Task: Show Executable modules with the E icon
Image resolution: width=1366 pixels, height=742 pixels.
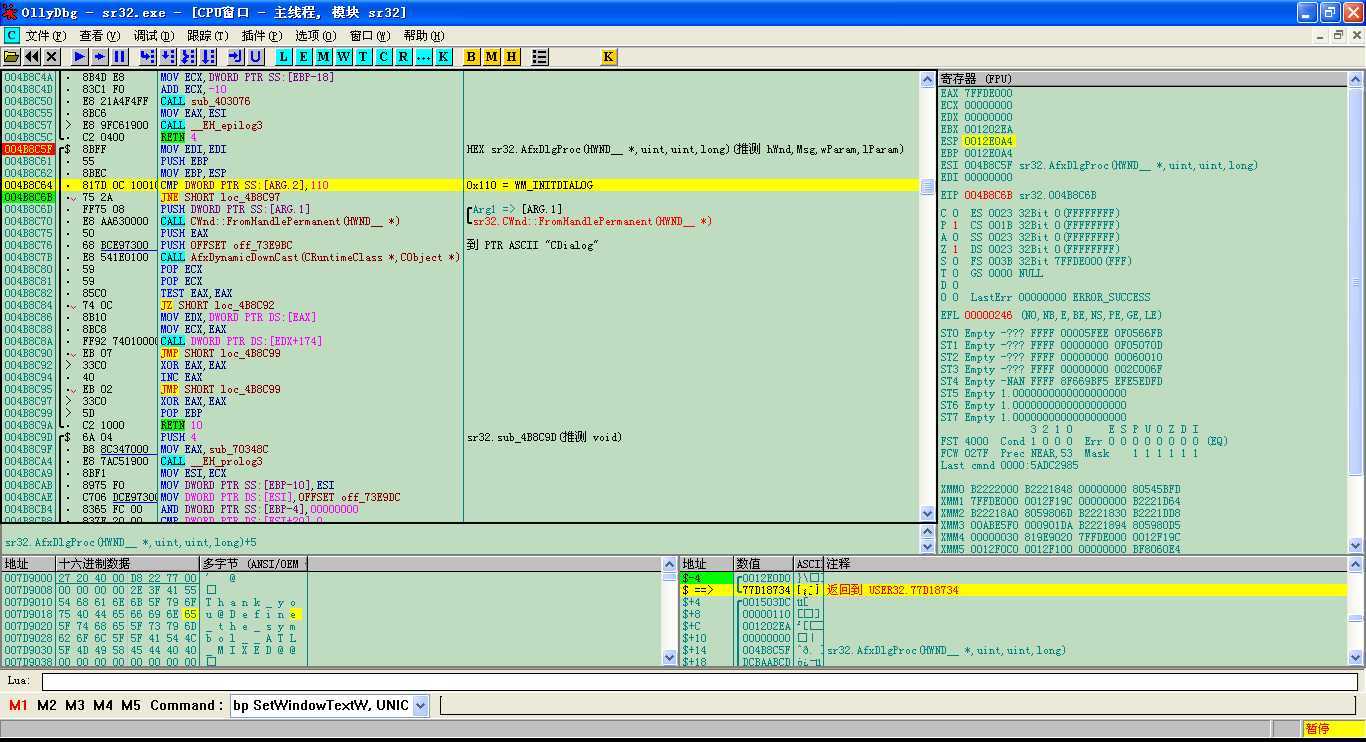Action: click(304, 57)
